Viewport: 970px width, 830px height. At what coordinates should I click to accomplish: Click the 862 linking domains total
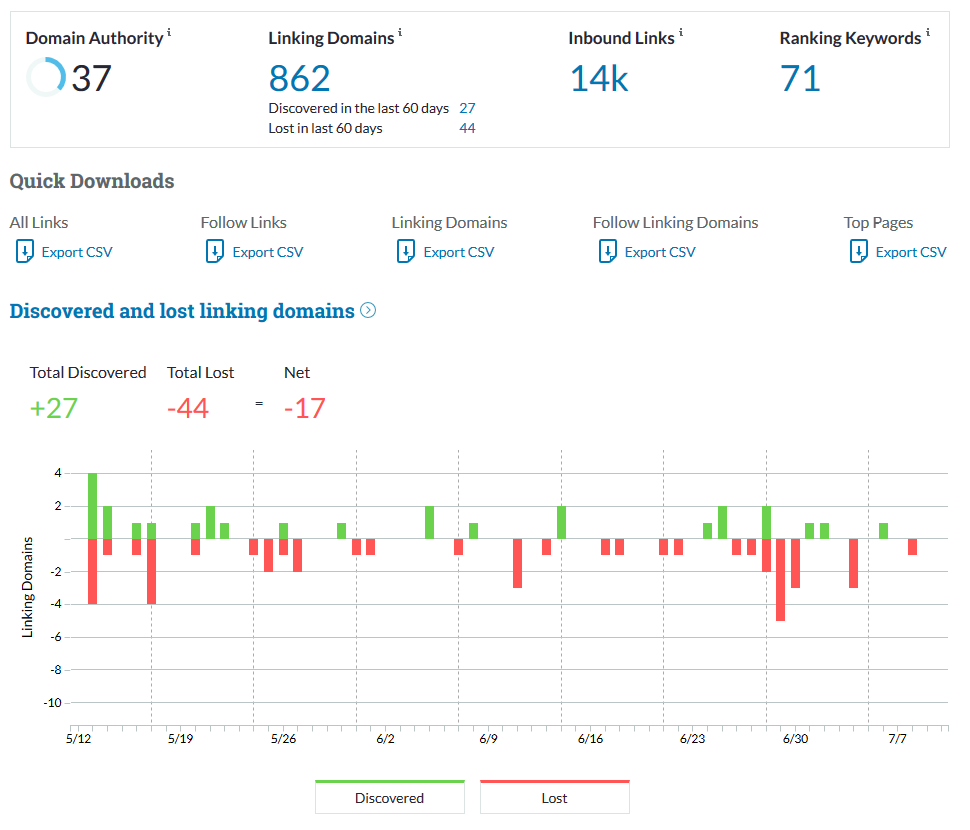coord(299,78)
